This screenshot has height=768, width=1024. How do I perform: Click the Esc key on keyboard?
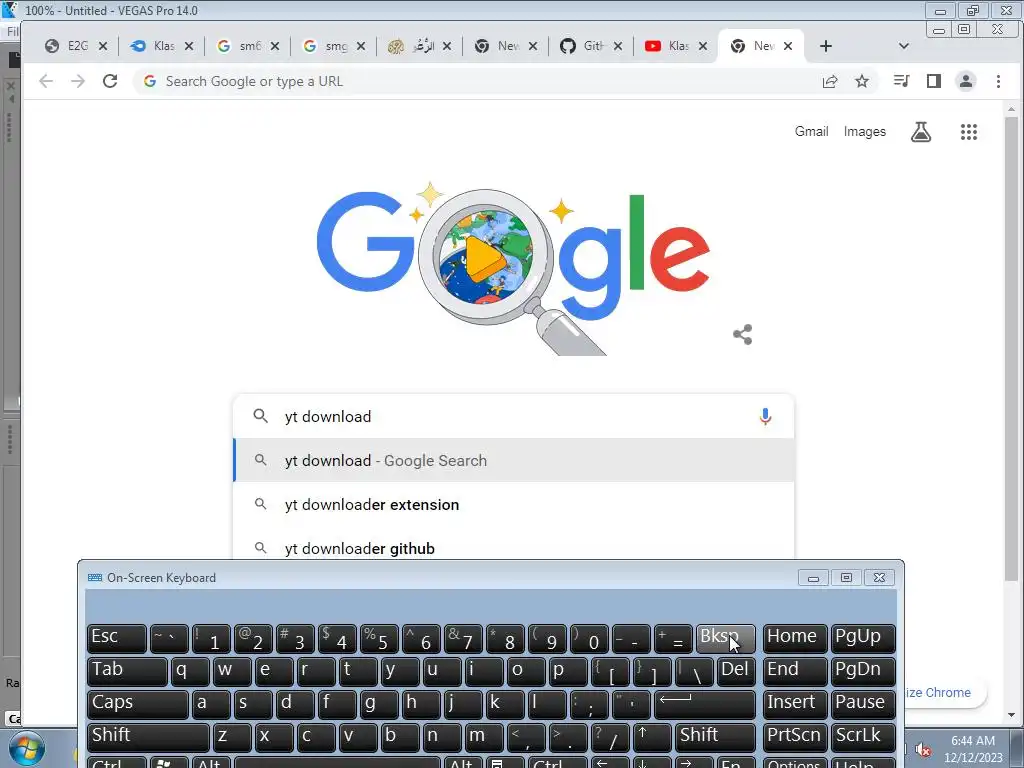coord(117,638)
